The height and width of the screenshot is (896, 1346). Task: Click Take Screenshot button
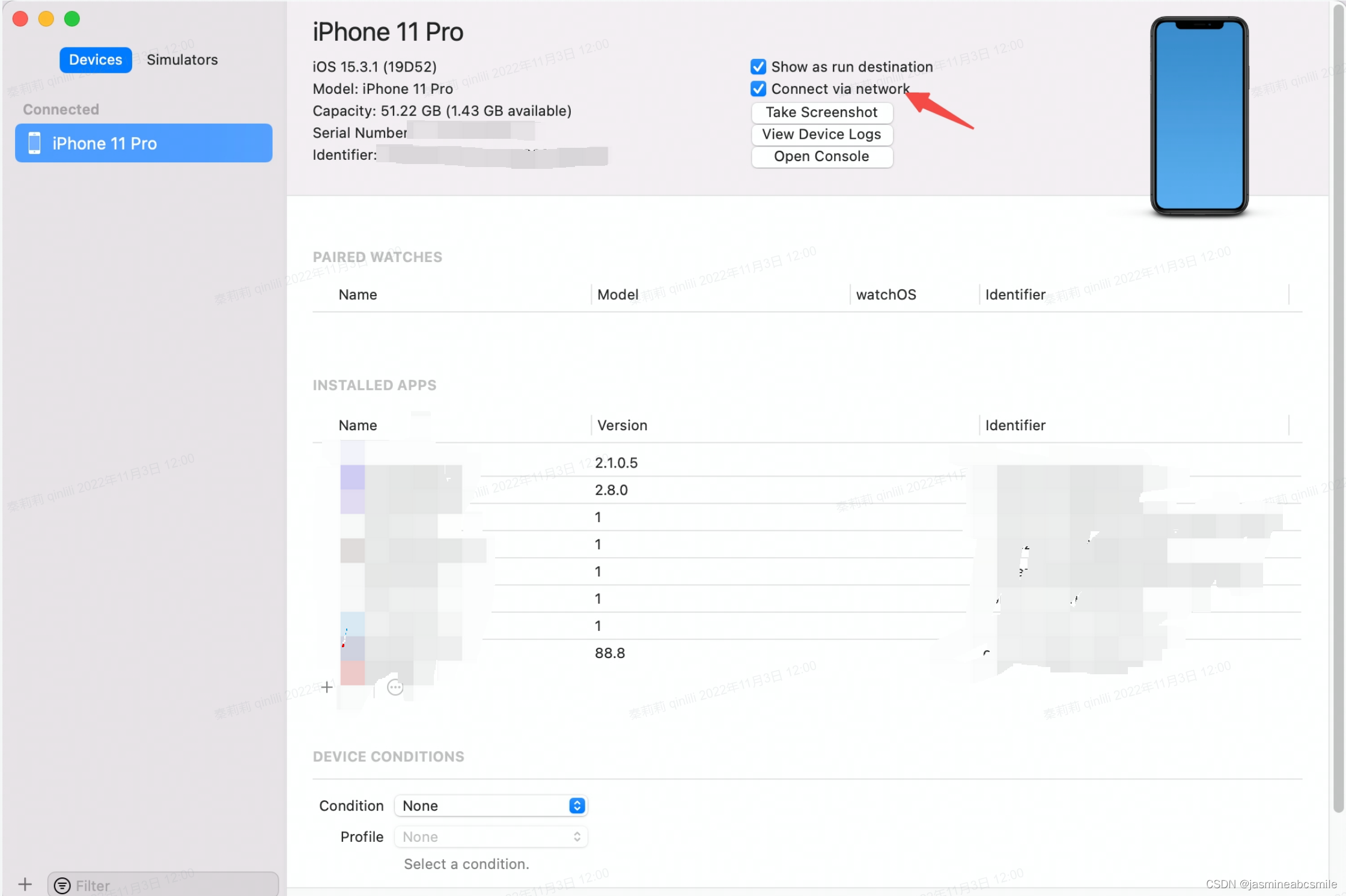pos(821,112)
